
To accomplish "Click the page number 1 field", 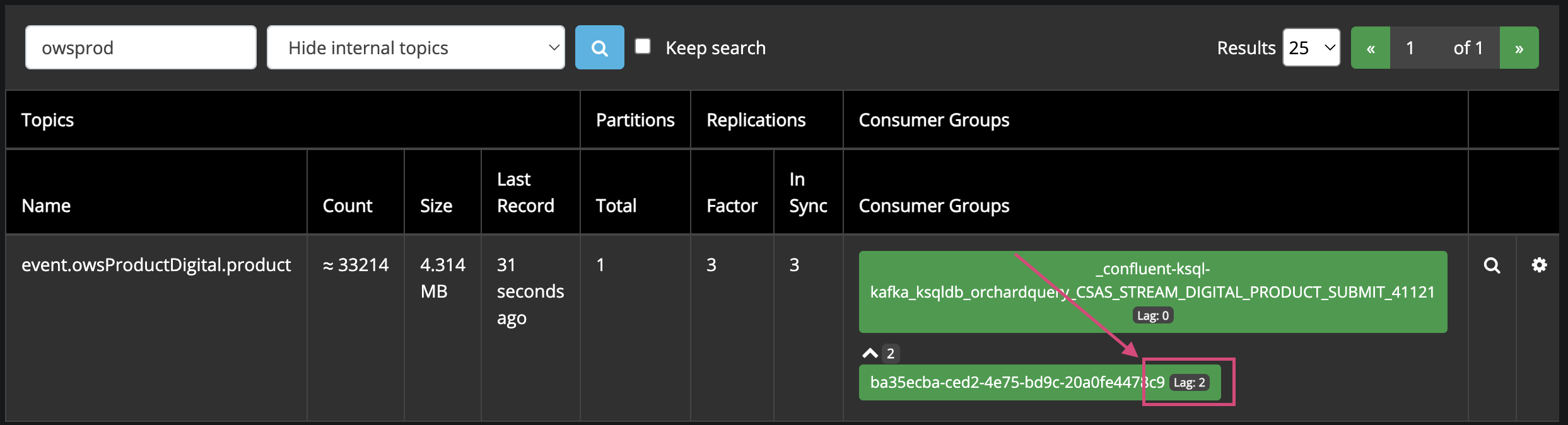I will coord(1410,47).
